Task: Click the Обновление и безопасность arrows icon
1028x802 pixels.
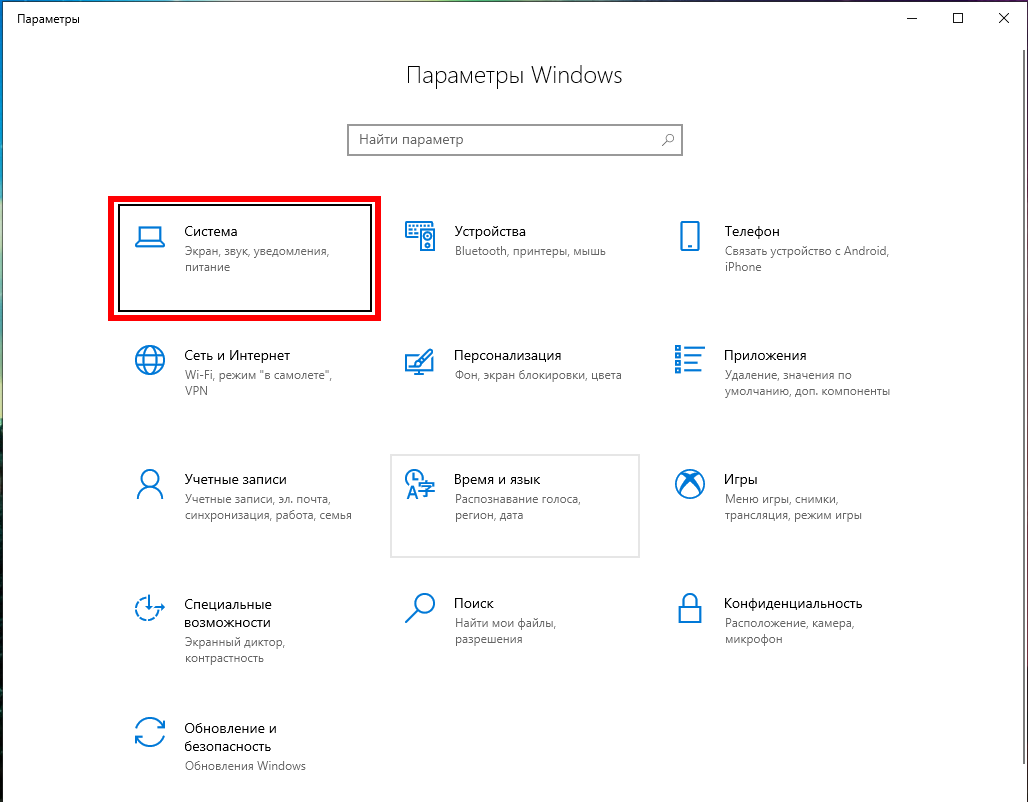Action: click(149, 732)
